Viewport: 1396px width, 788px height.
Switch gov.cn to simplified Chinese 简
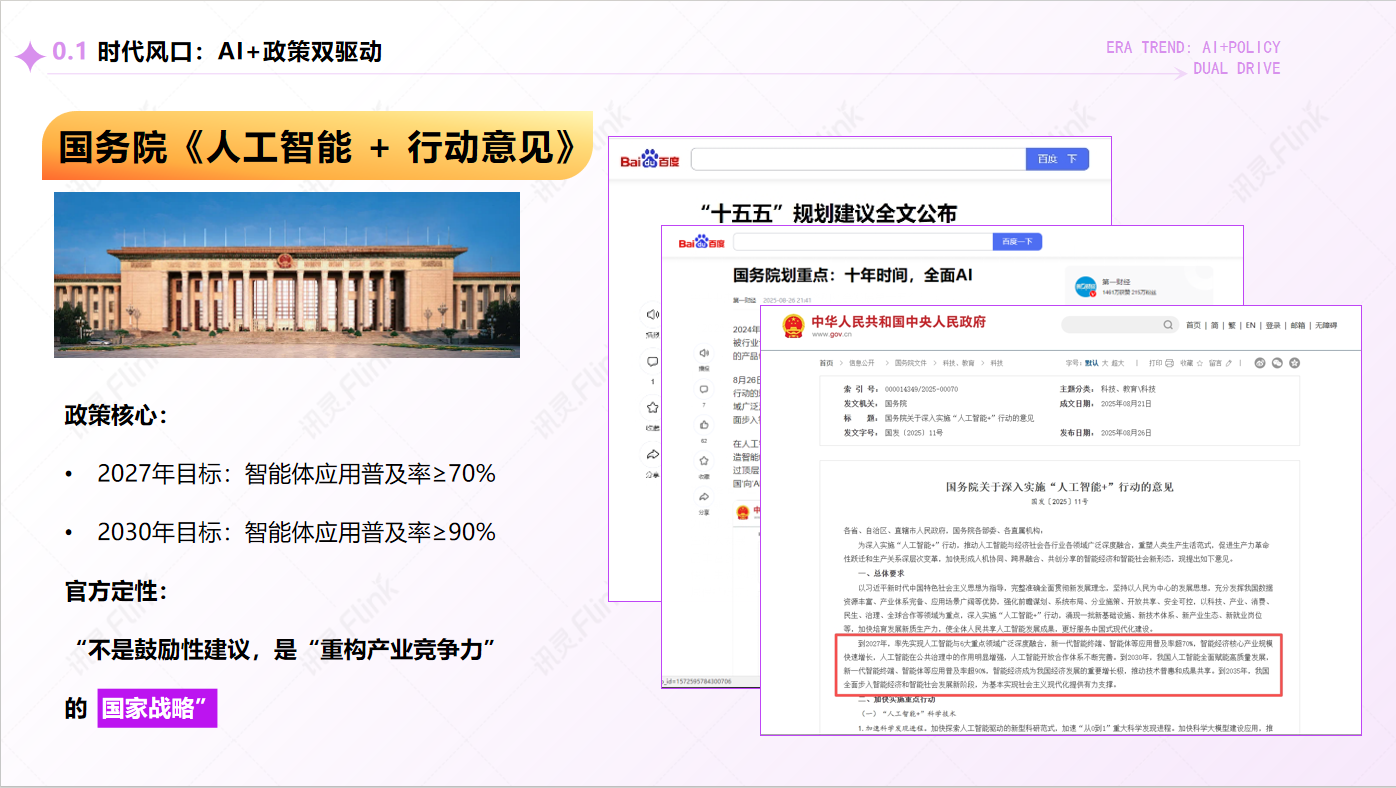click(1215, 325)
